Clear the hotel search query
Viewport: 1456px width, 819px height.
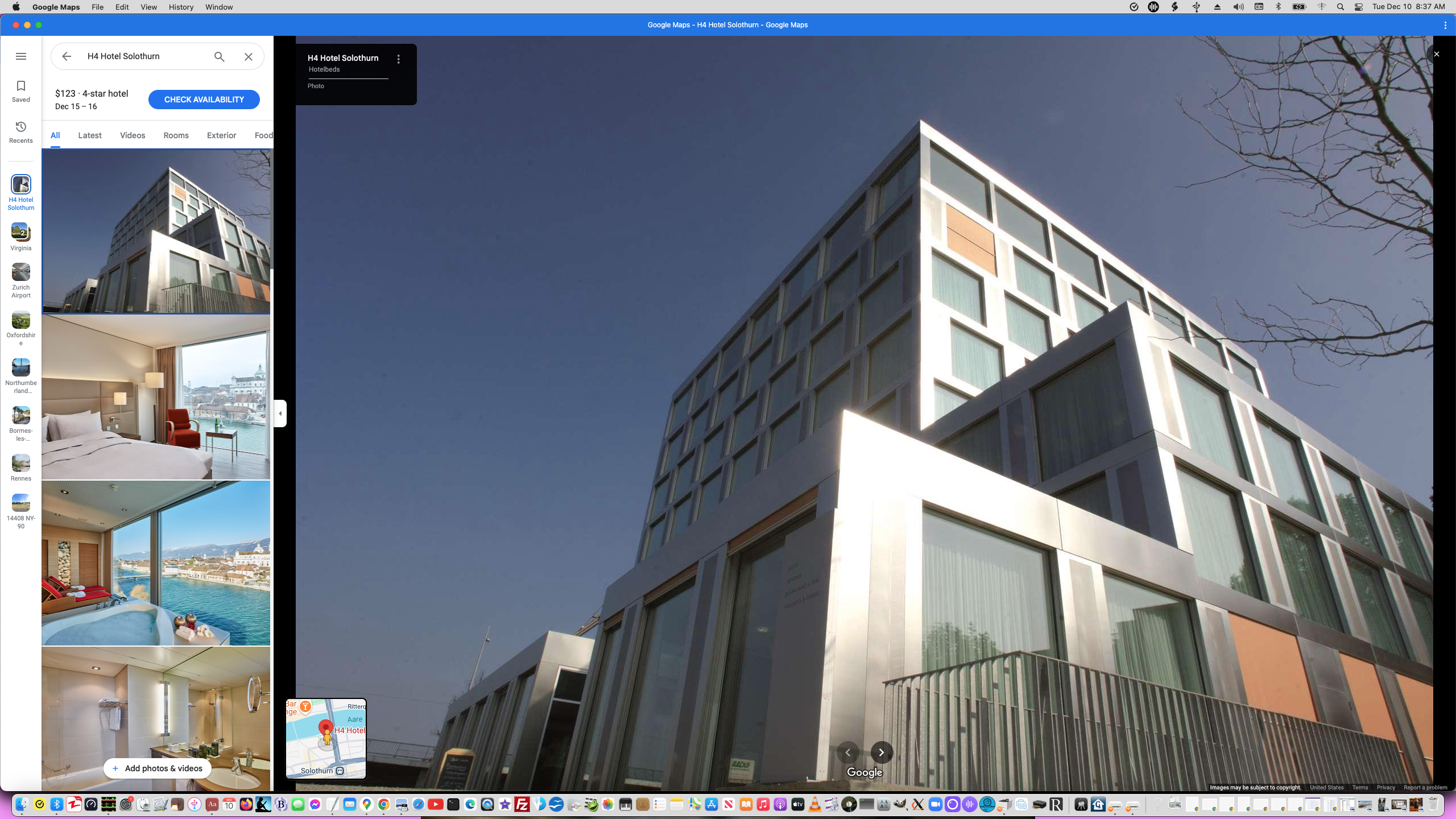click(x=248, y=56)
